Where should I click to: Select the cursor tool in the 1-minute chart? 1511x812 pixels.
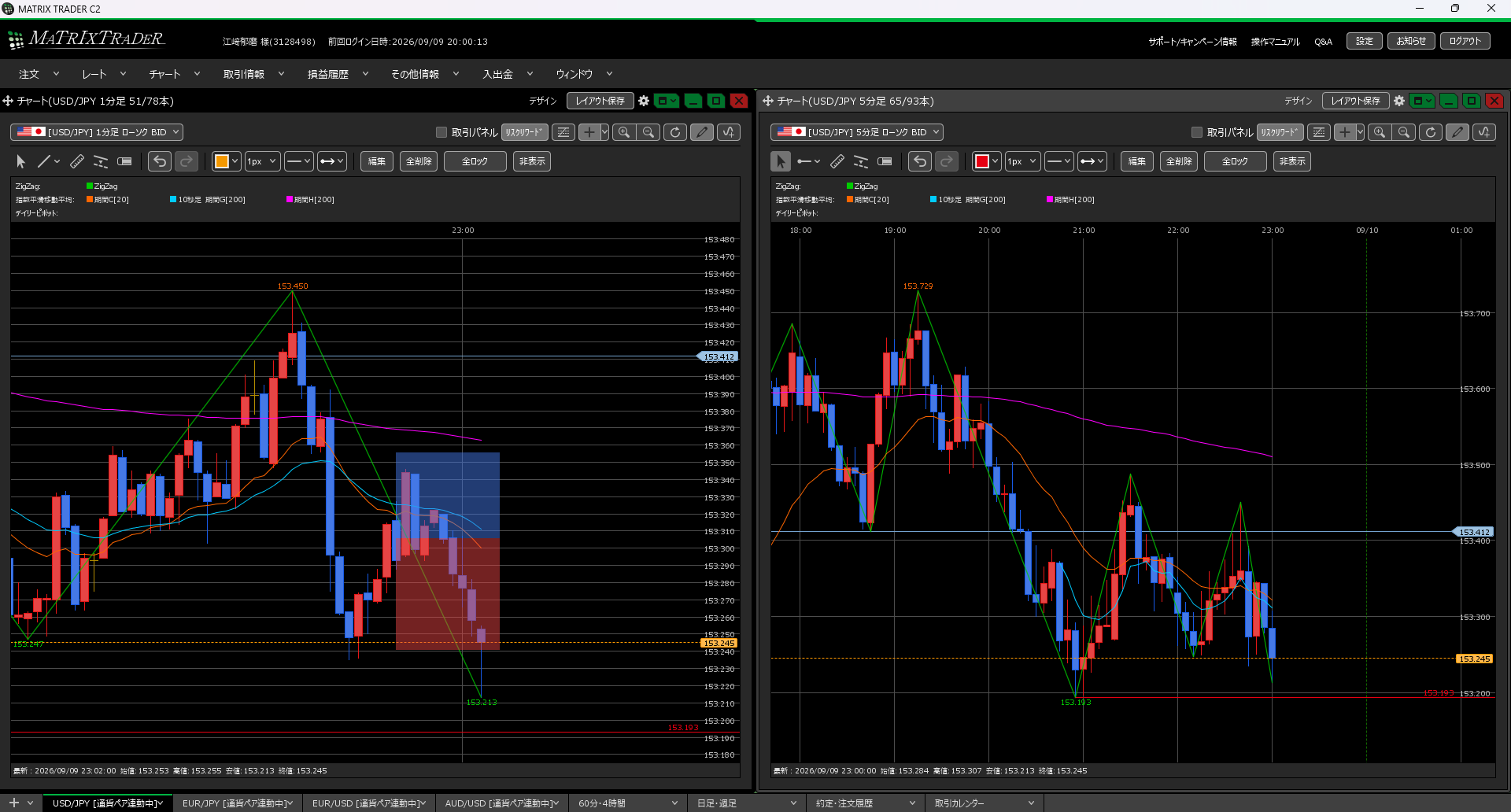[x=21, y=161]
